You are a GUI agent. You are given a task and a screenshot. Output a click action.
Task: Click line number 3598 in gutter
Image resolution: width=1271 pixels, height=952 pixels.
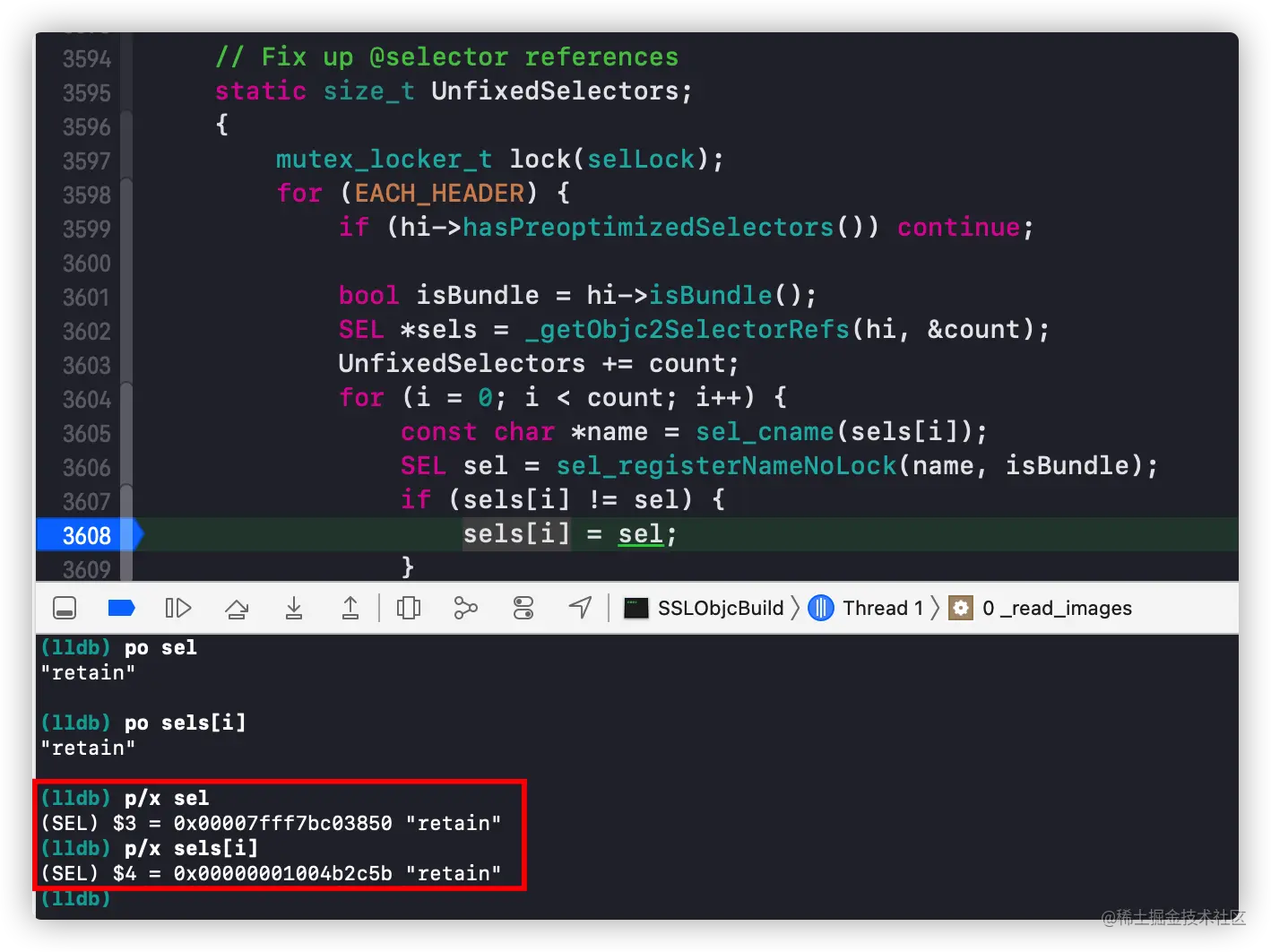(86, 195)
